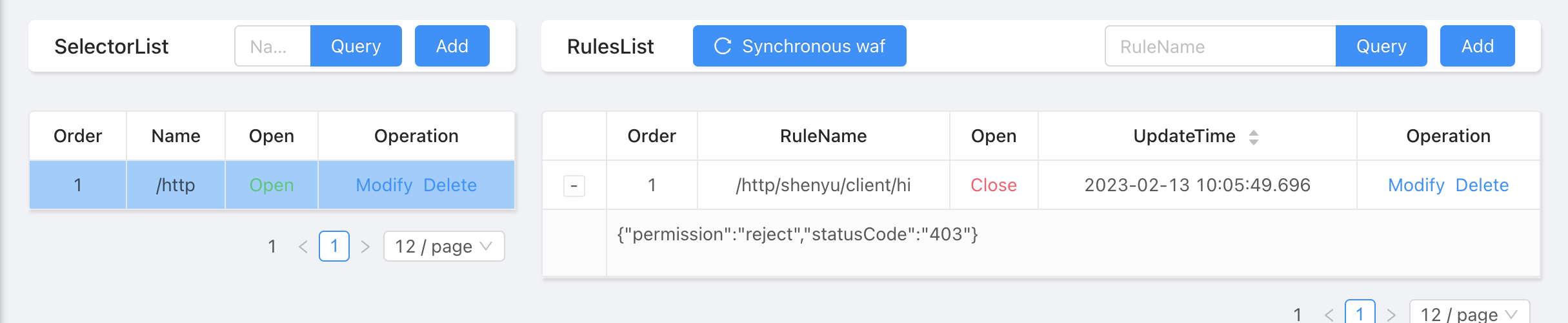The width and height of the screenshot is (1568, 323).
Task: Add a new selector
Action: pos(452,46)
